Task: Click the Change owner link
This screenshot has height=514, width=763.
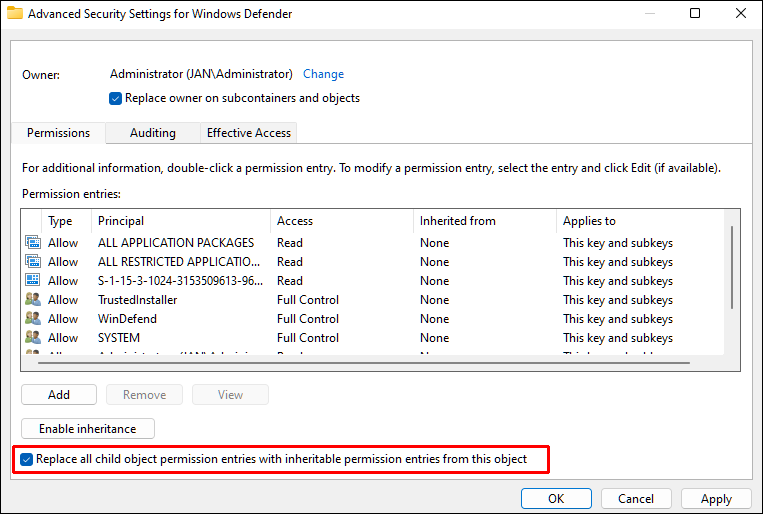Action: [x=323, y=74]
